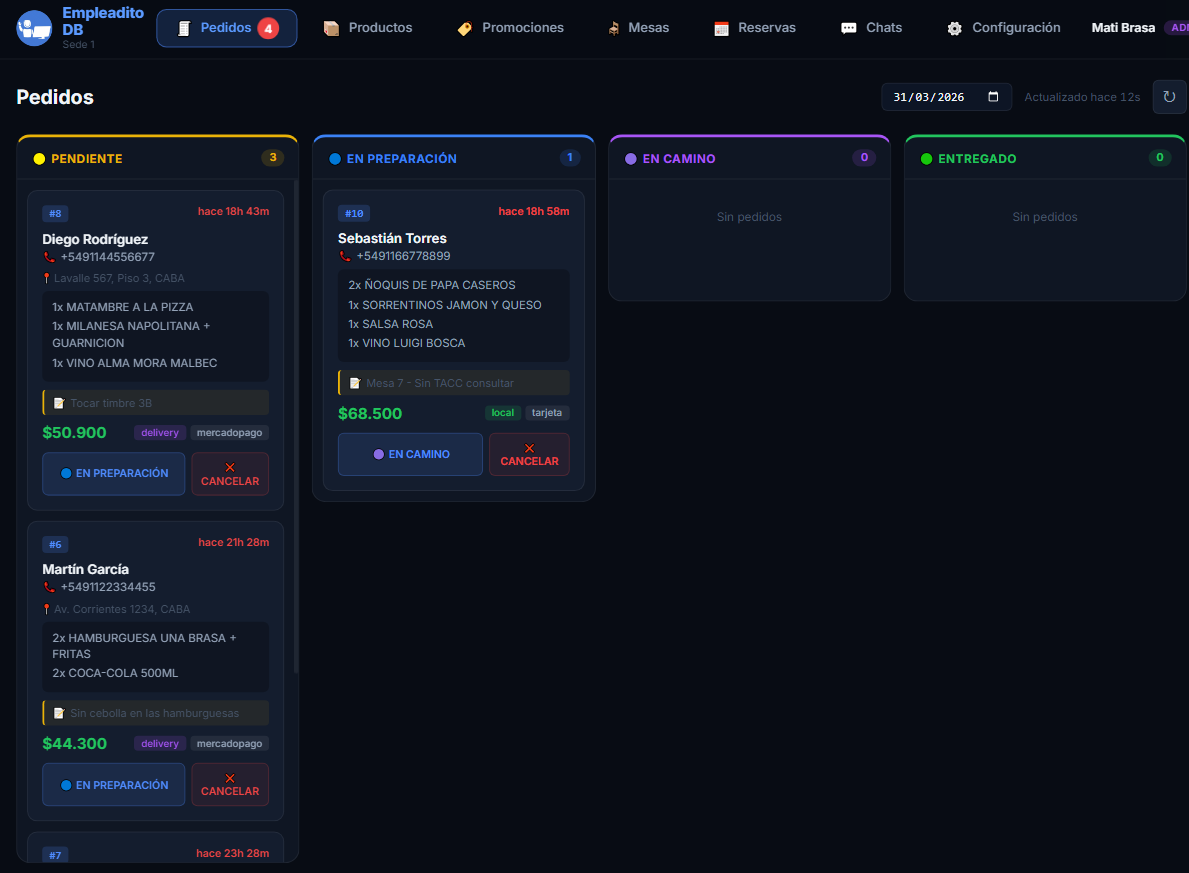Screen dimensions: 1189x873
Task: Open the Mesas section
Action: pyautogui.click(x=638, y=28)
